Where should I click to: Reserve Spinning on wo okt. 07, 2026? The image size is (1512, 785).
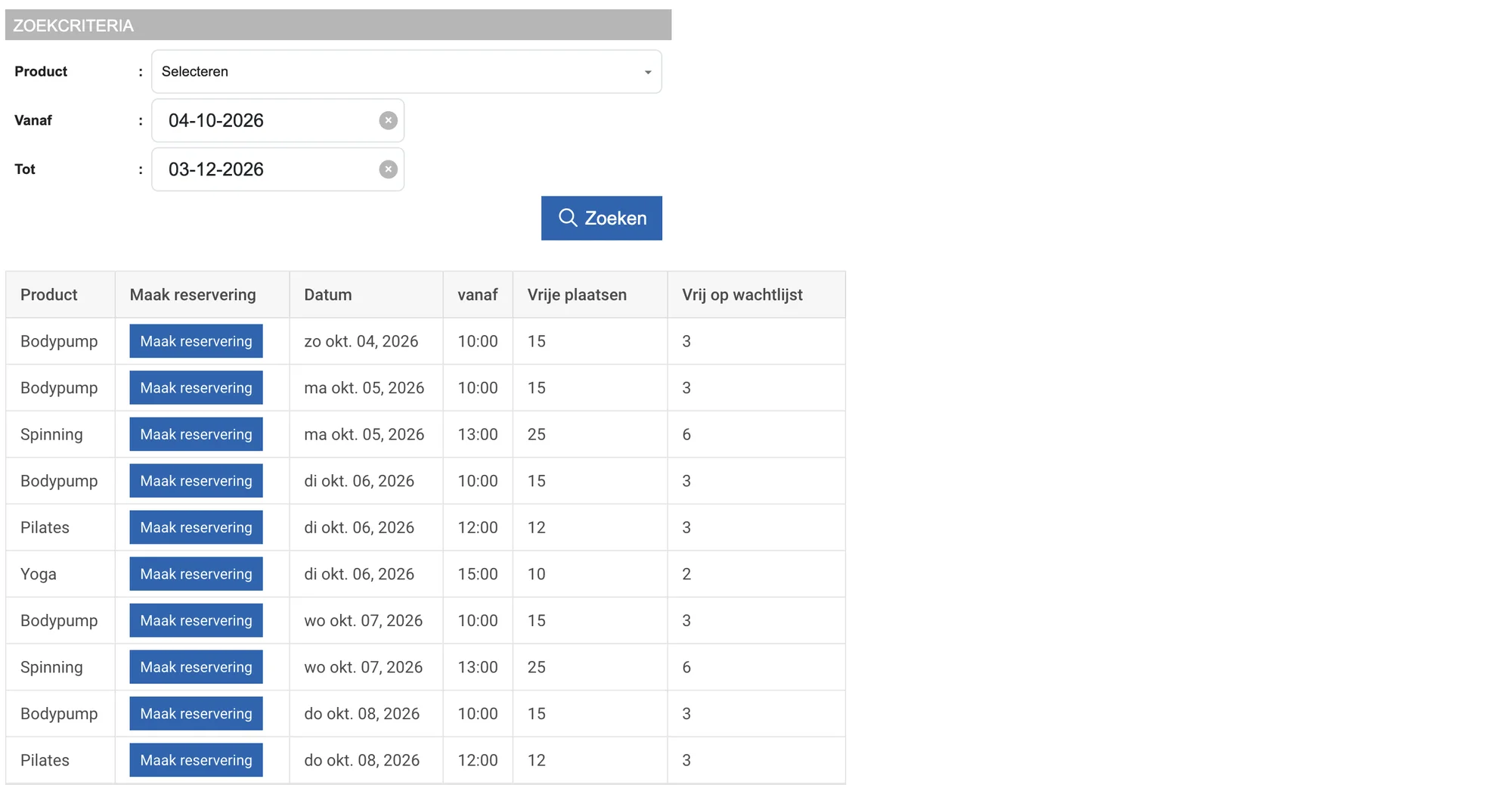click(x=197, y=667)
